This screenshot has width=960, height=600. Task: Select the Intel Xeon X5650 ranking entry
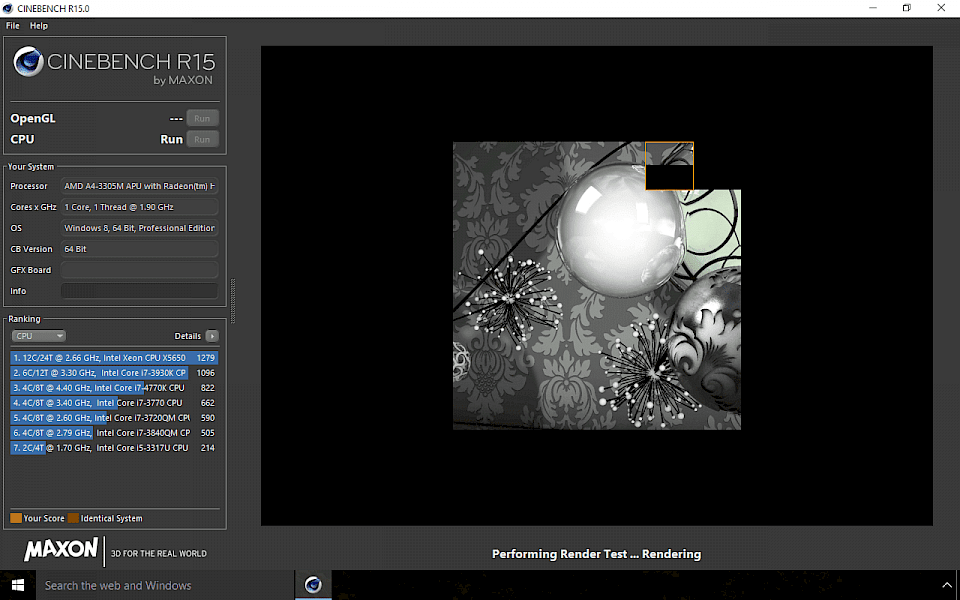[x=114, y=357]
